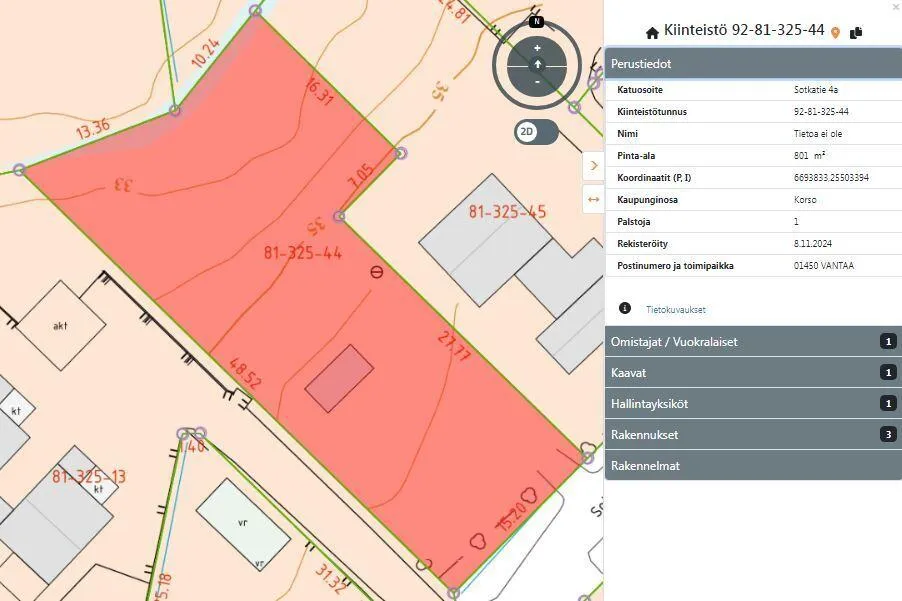Select neighboring parcel 81-325-45 on map
902x601 pixels.
coord(507,212)
